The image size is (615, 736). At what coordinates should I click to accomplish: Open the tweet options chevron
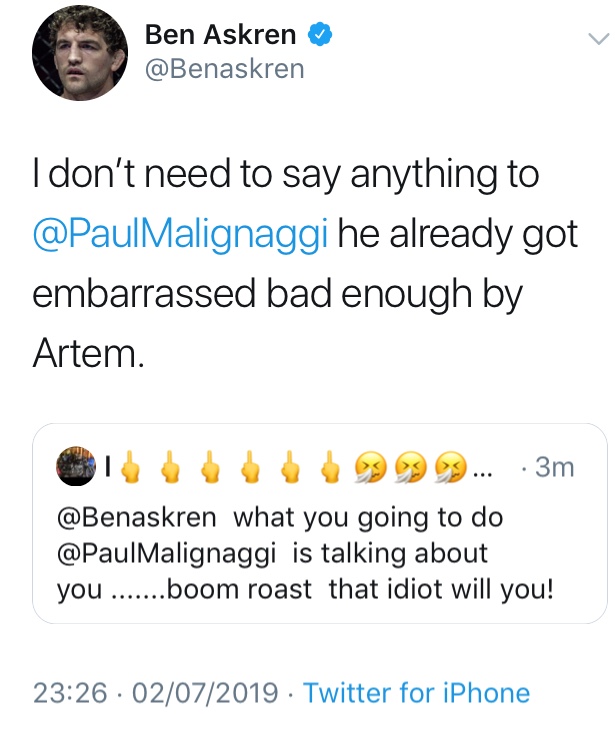(x=599, y=39)
